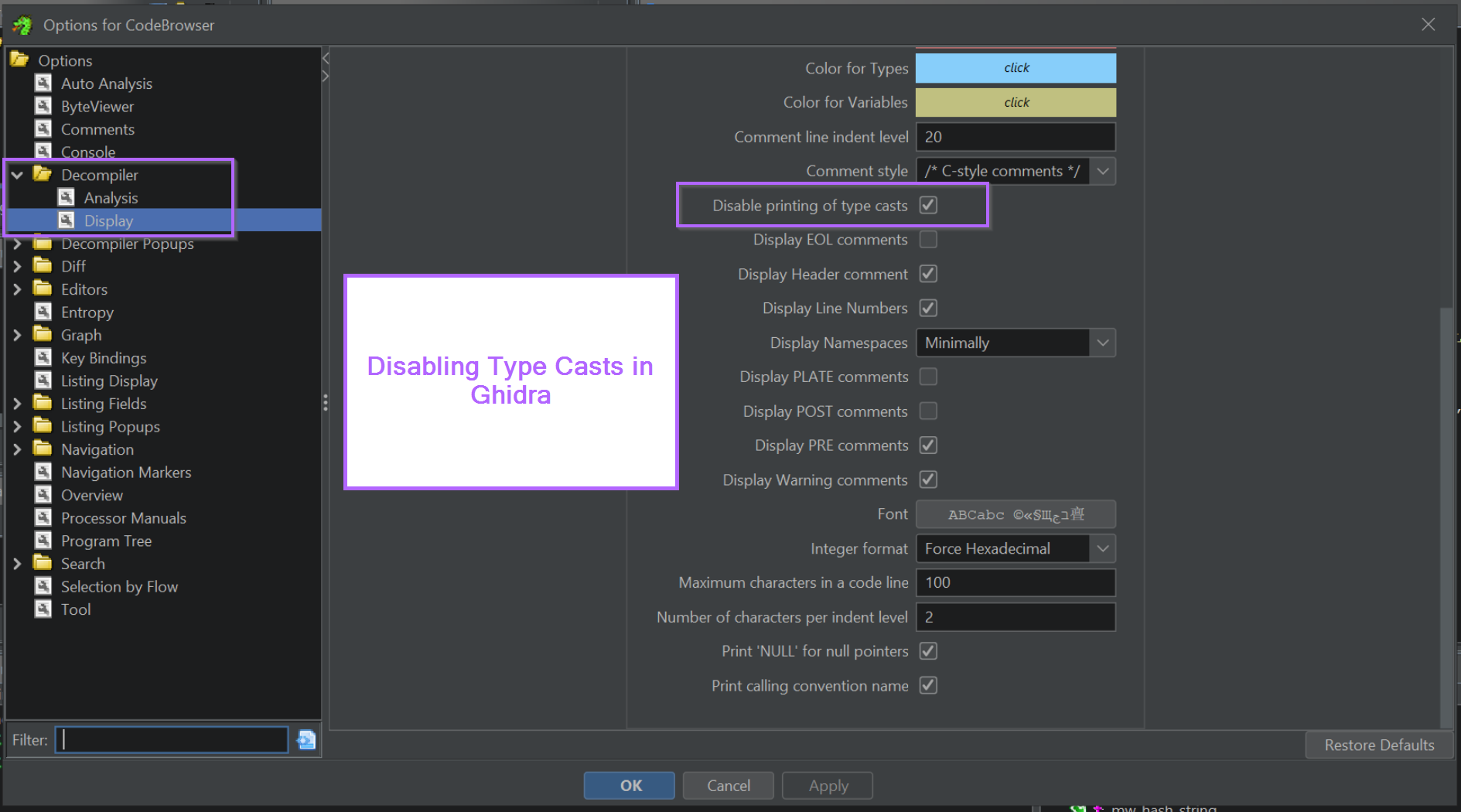Click the Listing Popups folder icon
Screen dimensions: 1461x812
point(43,426)
